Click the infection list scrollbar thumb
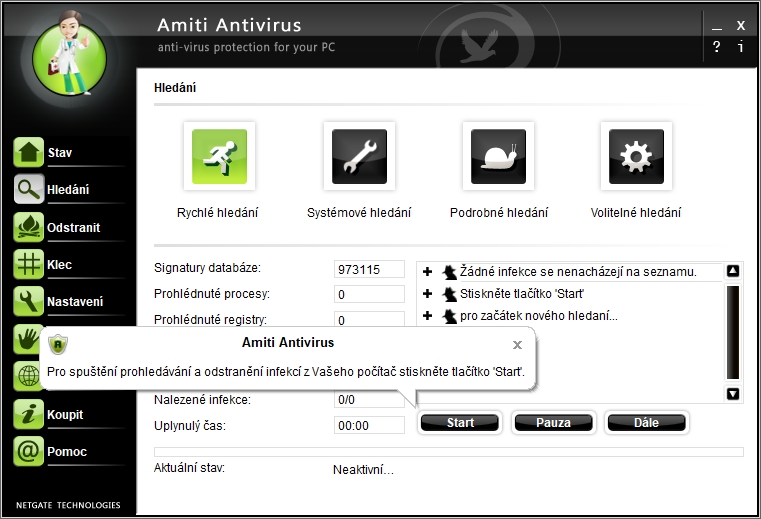 pyautogui.click(x=733, y=332)
